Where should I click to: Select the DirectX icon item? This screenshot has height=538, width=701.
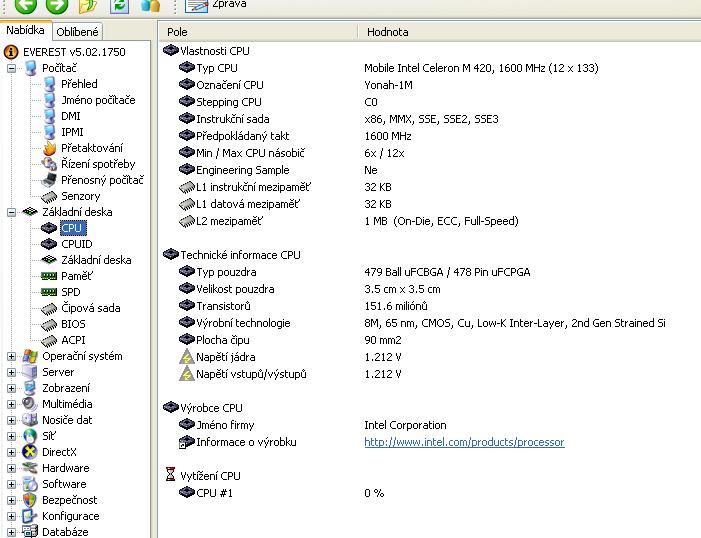point(58,452)
